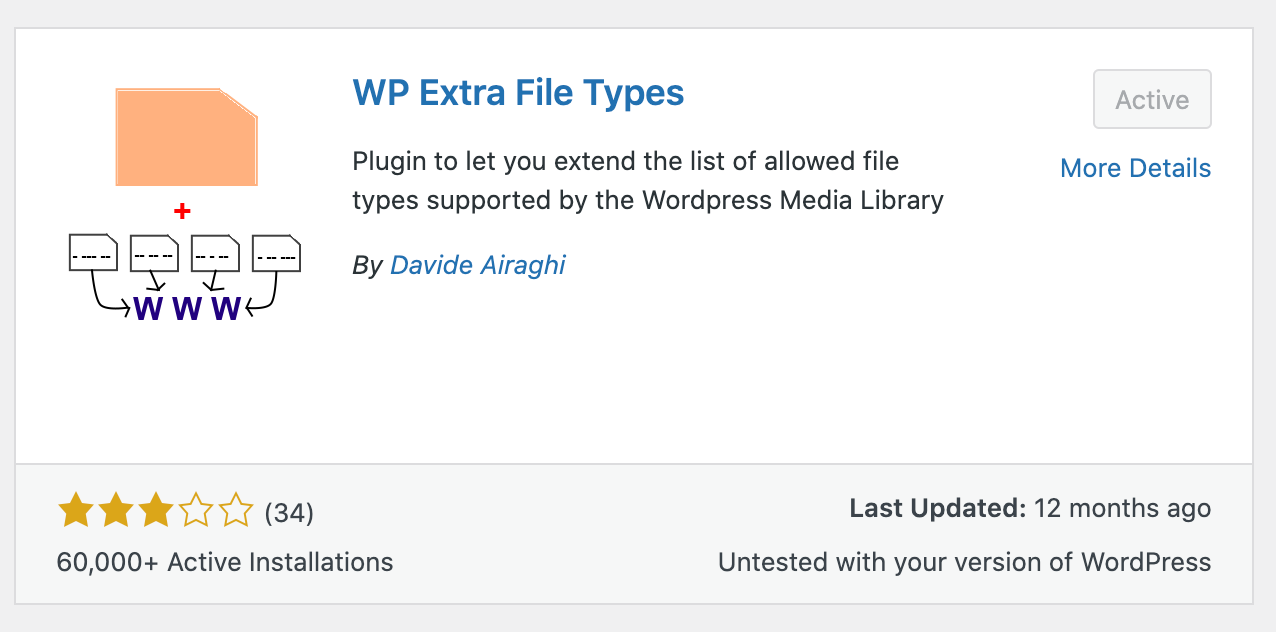Click the fourth empty rating star
The height and width of the screenshot is (632, 1276).
click(196, 511)
